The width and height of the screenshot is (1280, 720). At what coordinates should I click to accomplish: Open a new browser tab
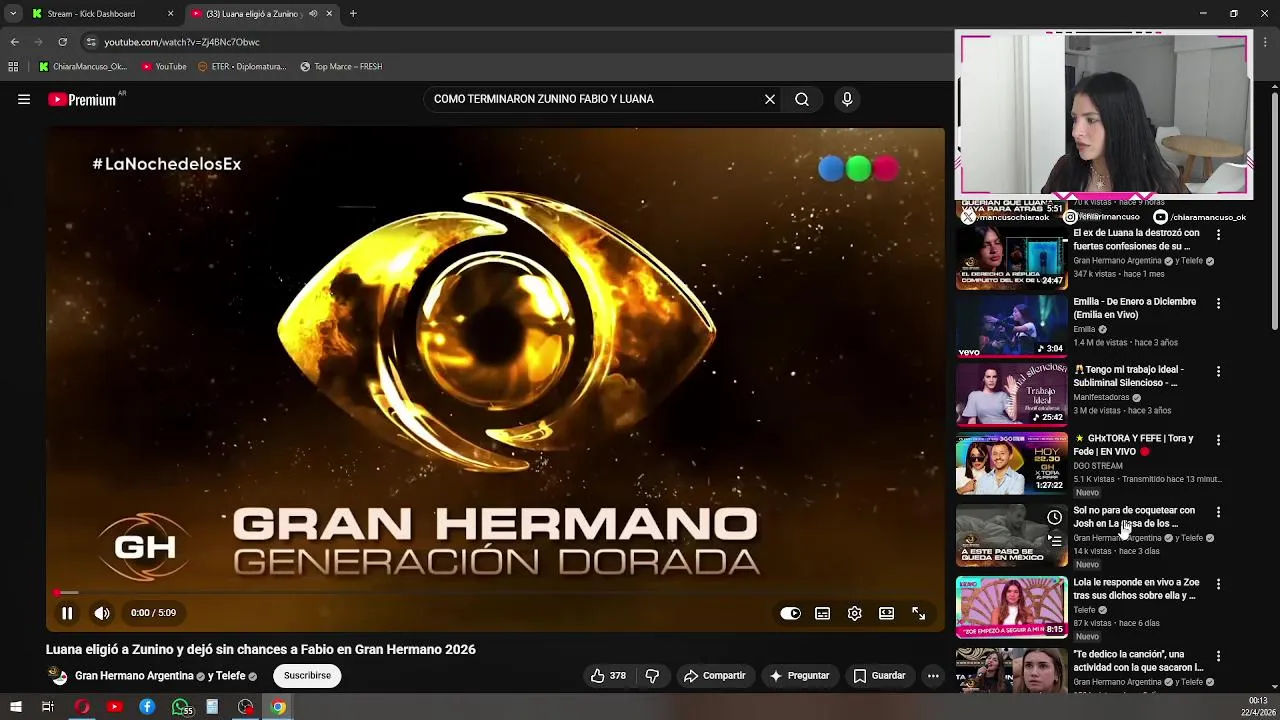(353, 14)
